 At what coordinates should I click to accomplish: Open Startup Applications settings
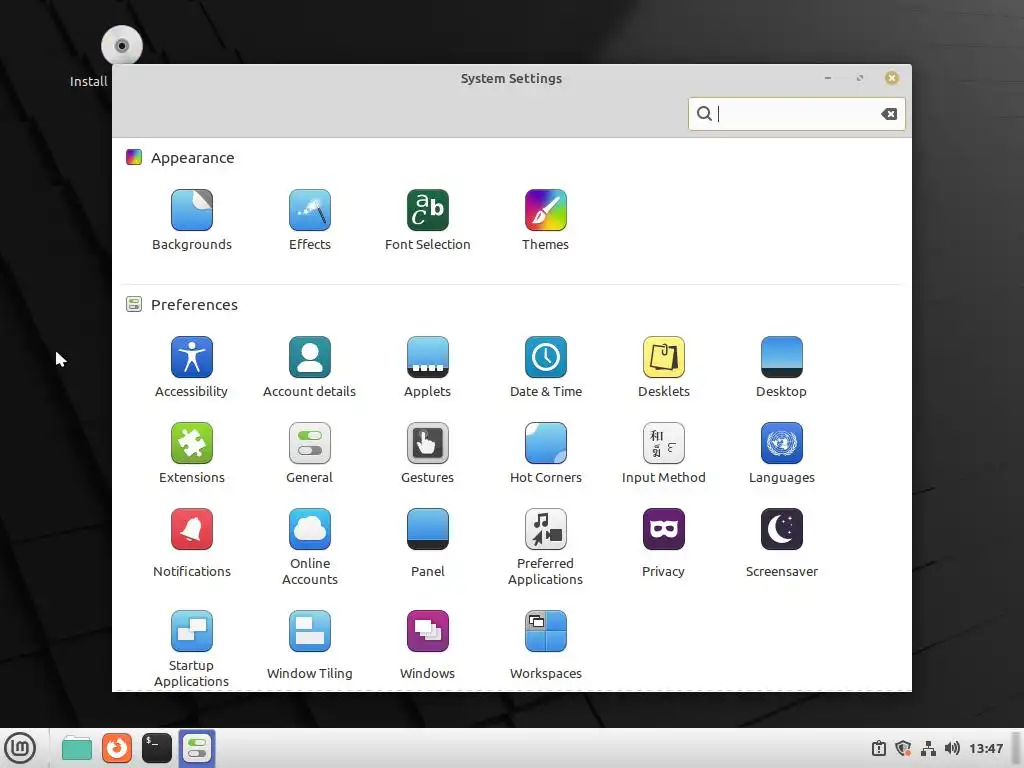(191, 649)
